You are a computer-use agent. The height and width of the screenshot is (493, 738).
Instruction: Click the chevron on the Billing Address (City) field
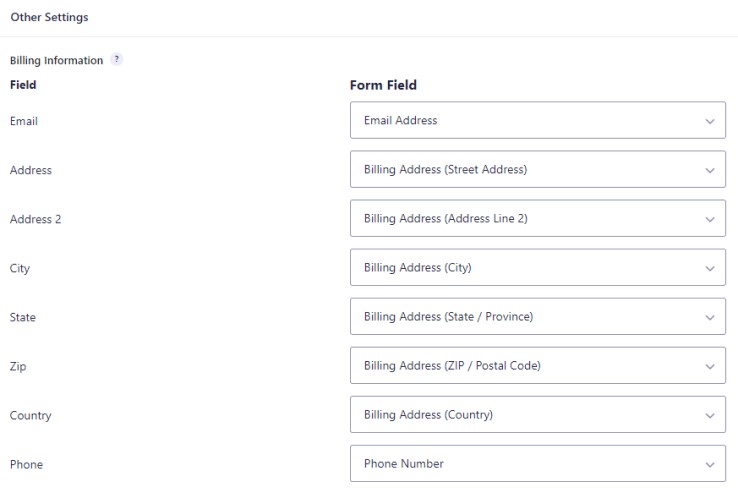[x=710, y=268]
